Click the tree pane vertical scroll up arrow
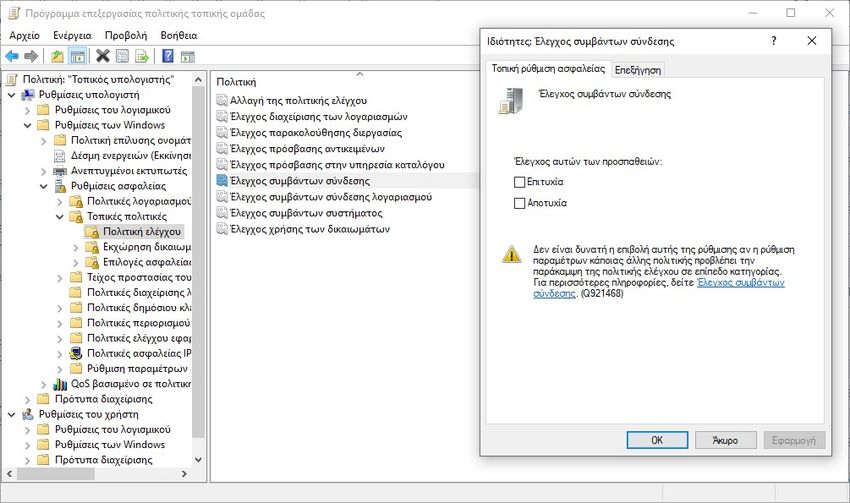This screenshot has width=850, height=503. [198, 80]
